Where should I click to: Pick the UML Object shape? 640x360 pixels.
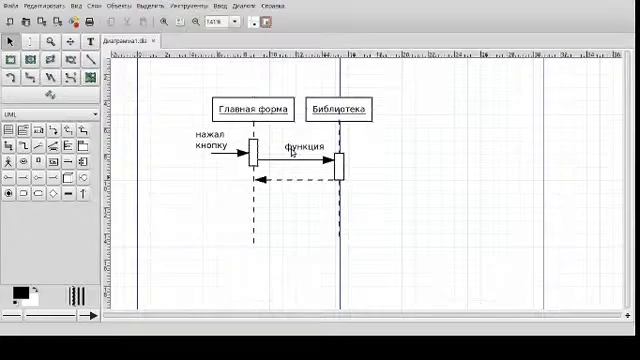53,162
